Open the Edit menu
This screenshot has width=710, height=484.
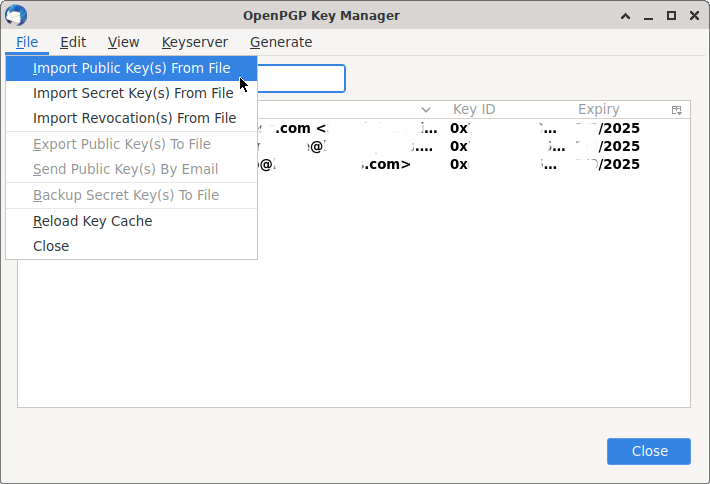(73, 42)
